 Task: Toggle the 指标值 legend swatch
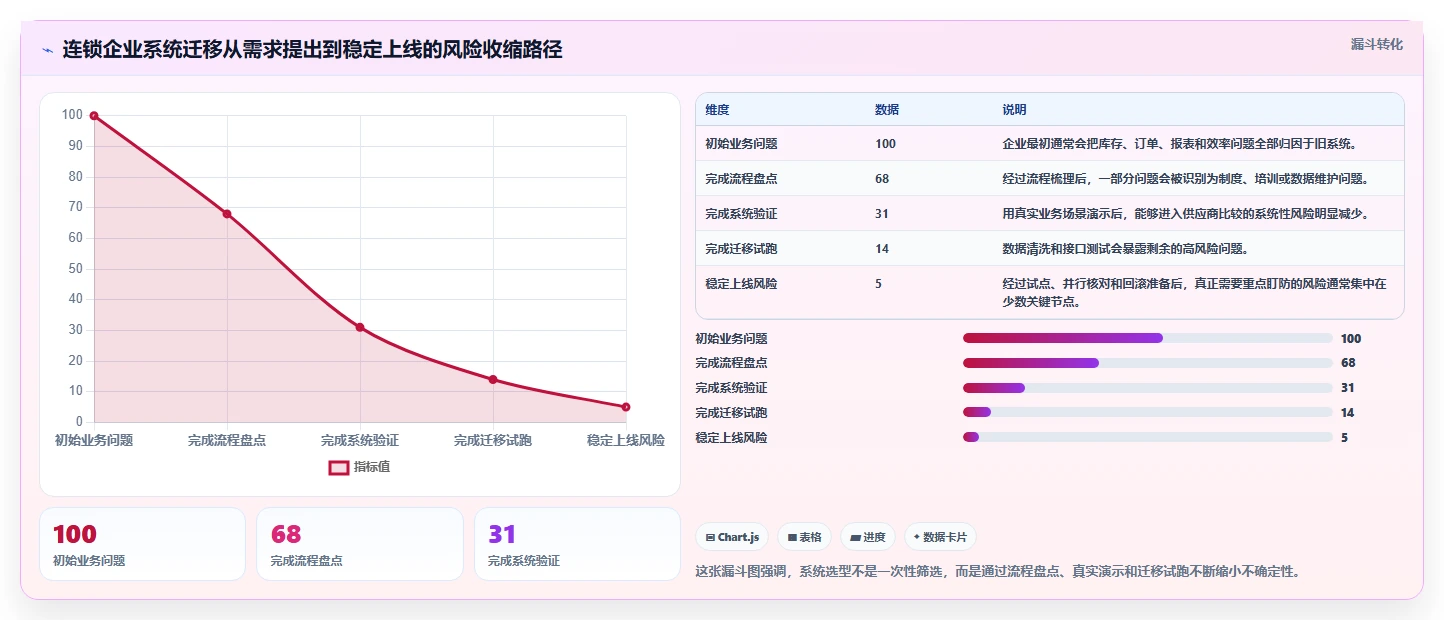339,467
